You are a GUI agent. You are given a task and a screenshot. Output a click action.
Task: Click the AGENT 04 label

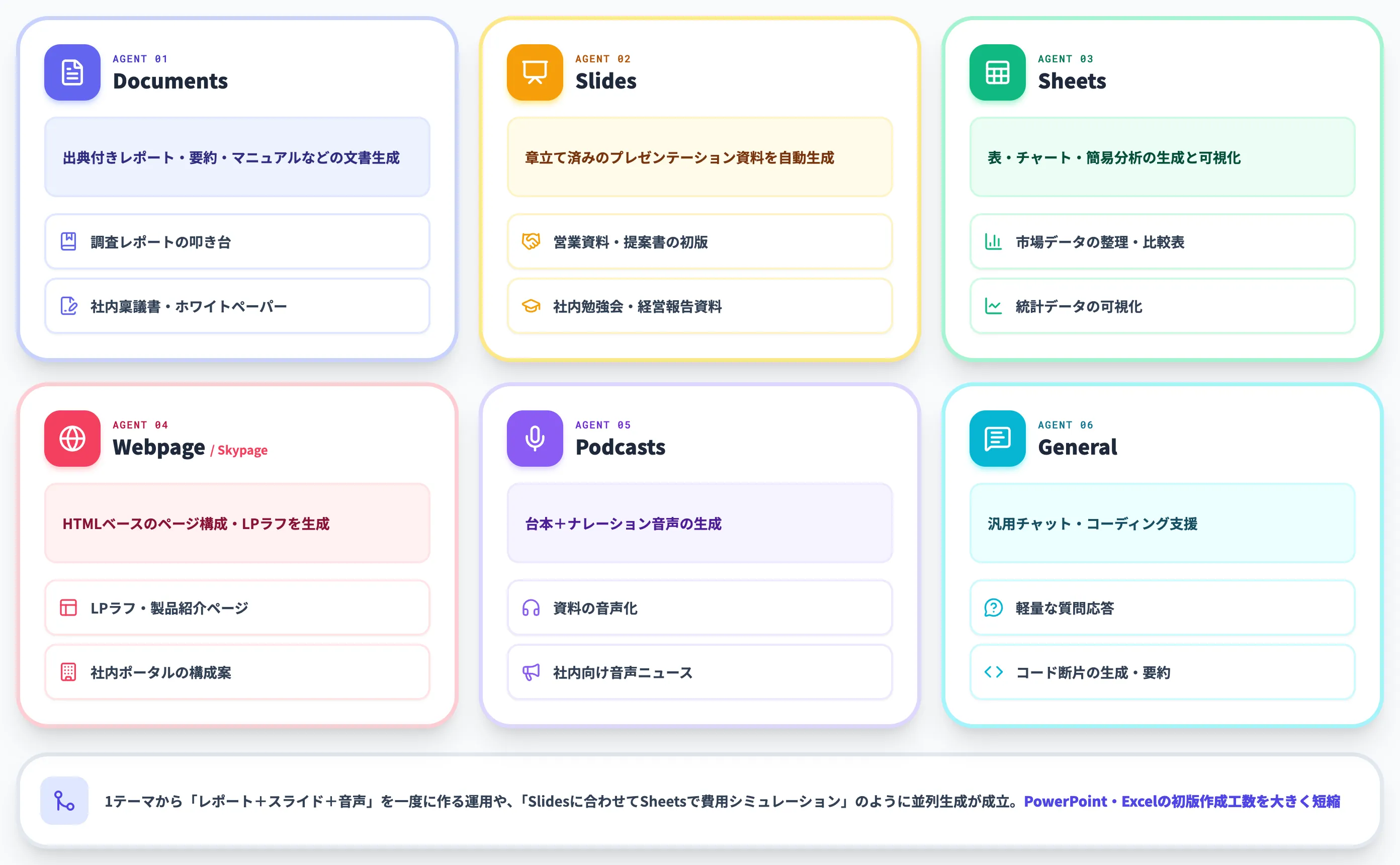pyautogui.click(x=140, y=425)
